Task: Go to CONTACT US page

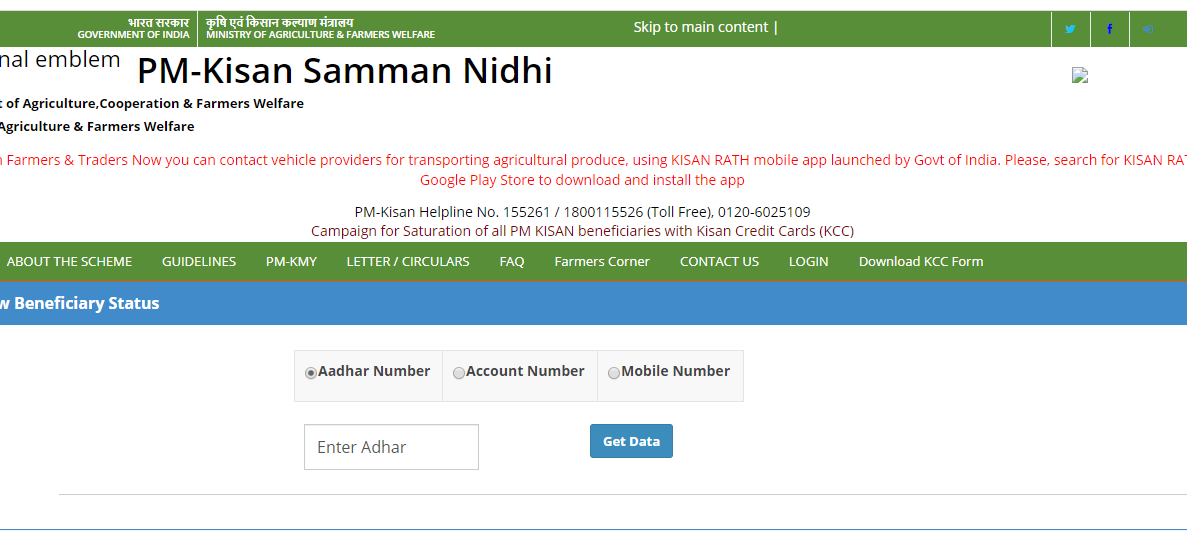Action: coord(719,262)
